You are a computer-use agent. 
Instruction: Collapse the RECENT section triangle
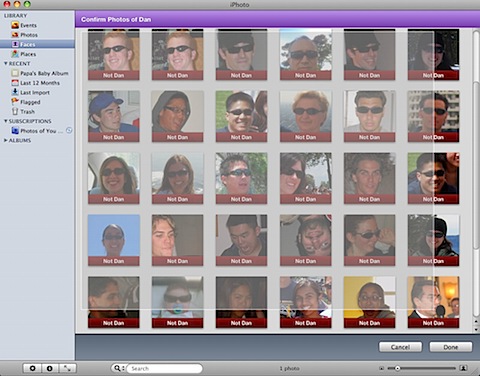point(6,63)
